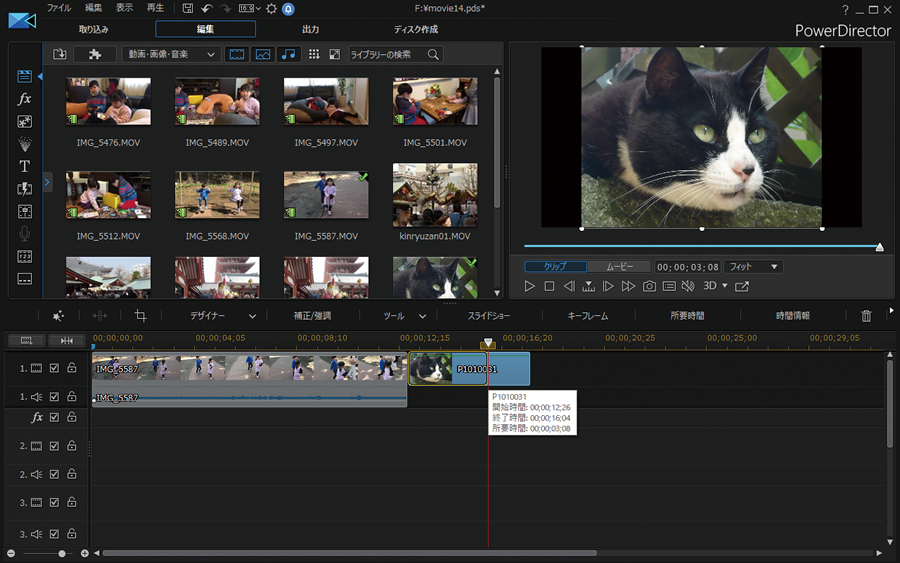The height and width of the screenshot is (563, 900).
Task: Expand the フィット zoom dropdown
Action: (x=753, y=267)
